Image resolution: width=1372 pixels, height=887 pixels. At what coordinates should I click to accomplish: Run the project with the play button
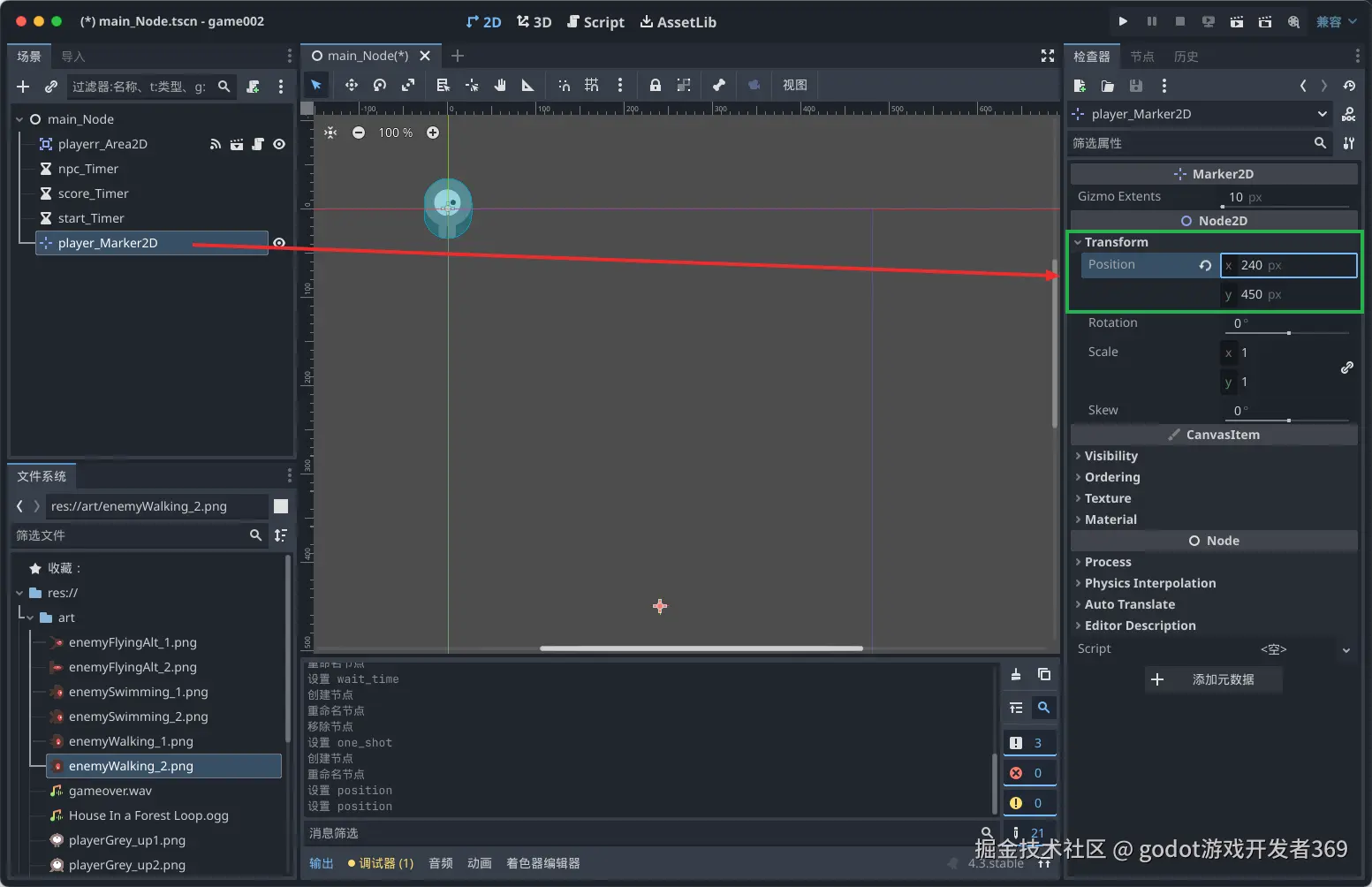pos(1123,21)
